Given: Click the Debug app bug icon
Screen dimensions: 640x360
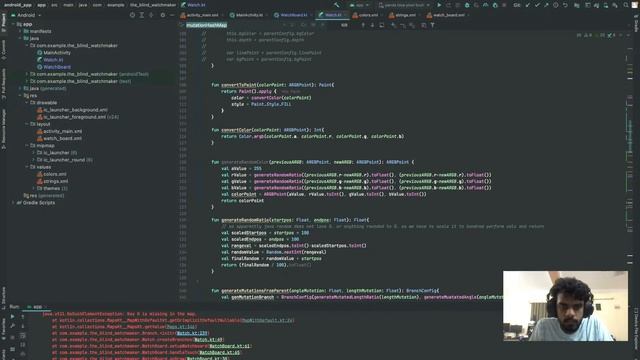Looking at the screenshot, I should tap(467, 5).
